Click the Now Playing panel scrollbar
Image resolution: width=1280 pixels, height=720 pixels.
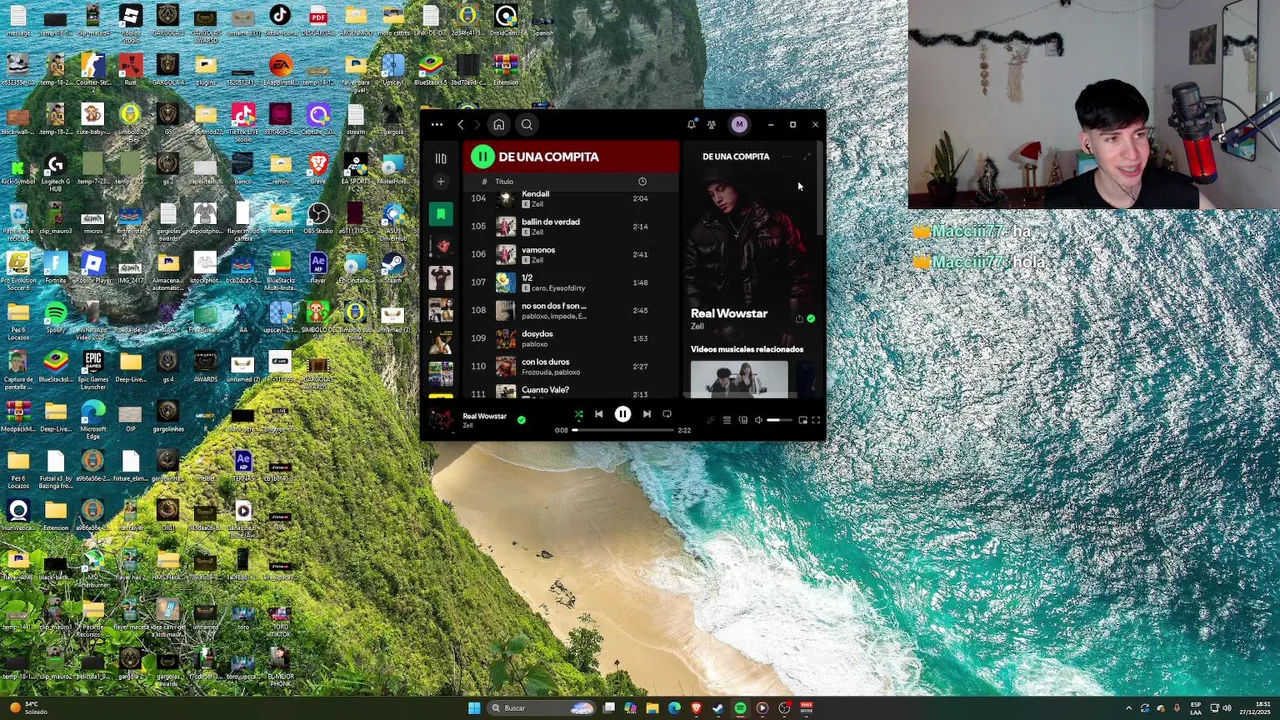pos(821,190)
